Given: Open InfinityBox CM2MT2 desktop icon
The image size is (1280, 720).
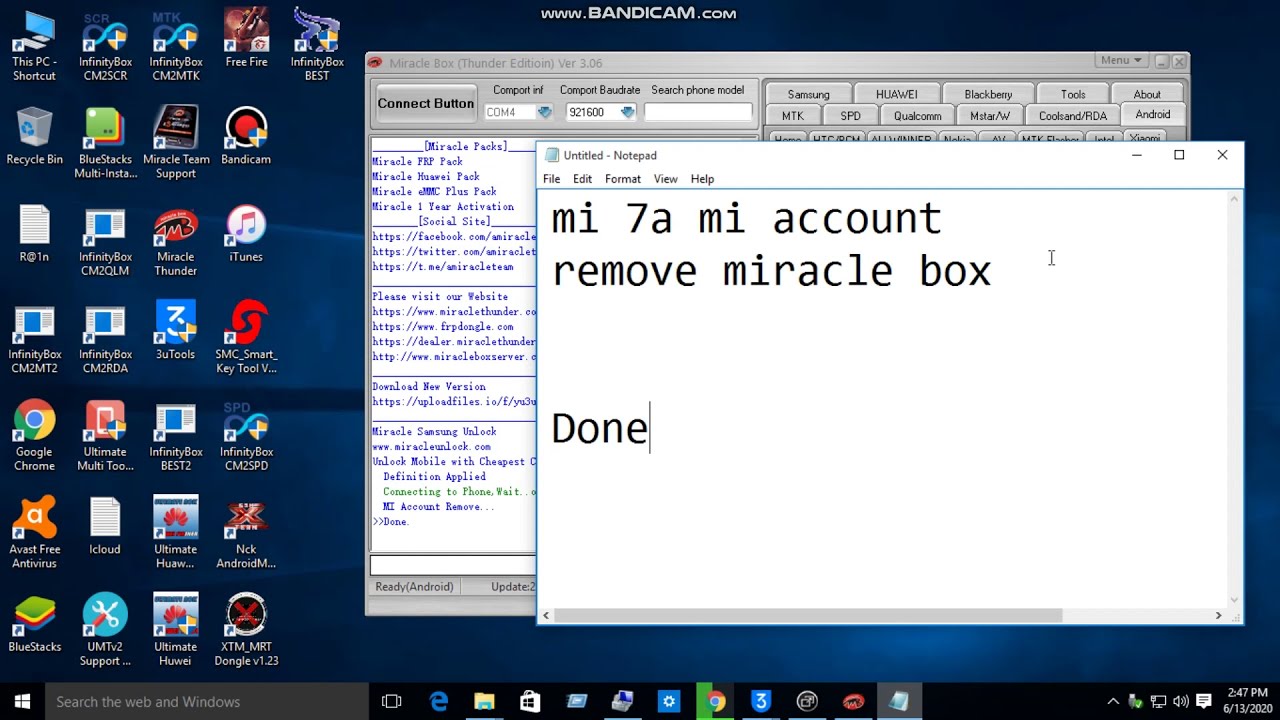Looking at the screenshot, I should click(x=34, y=338).
